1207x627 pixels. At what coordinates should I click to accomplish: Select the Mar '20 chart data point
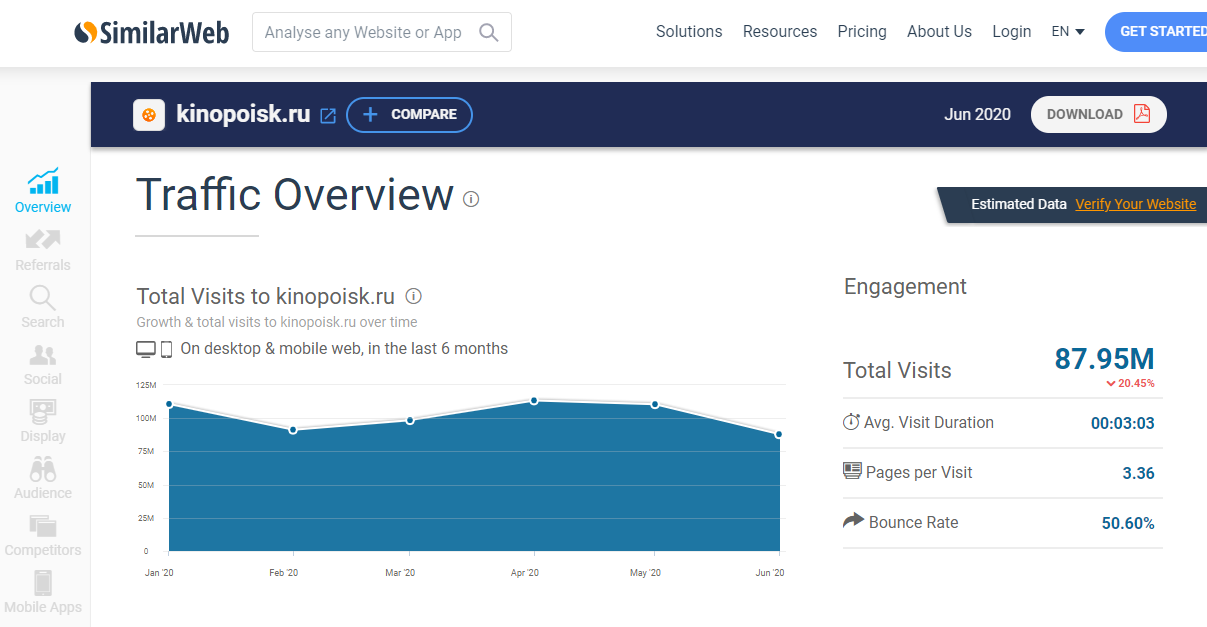coord(410,420)
